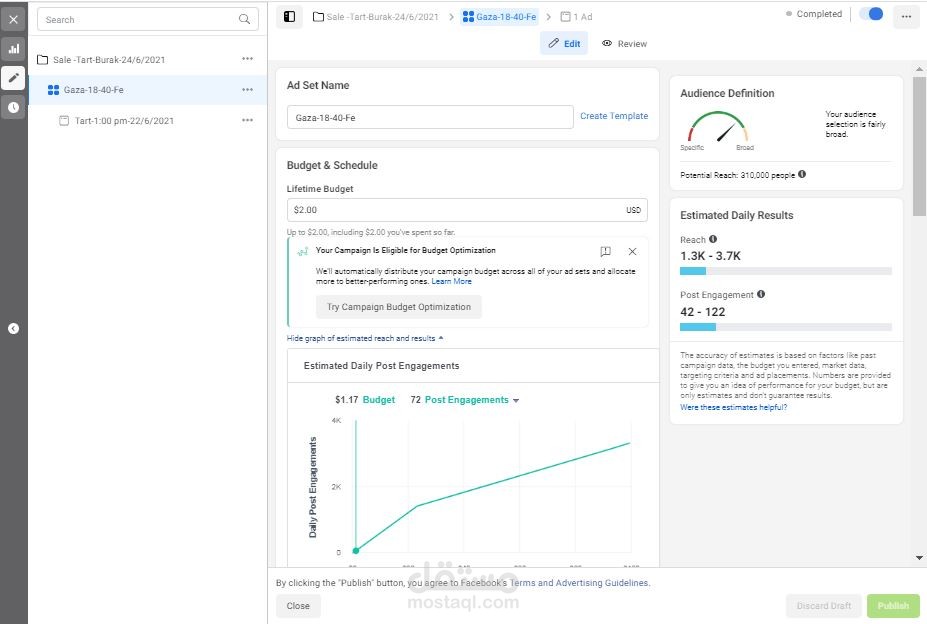Close the editor with the X icon
Image resolution: width=927 pixels, height=624 pixels.
coord(13,19)
